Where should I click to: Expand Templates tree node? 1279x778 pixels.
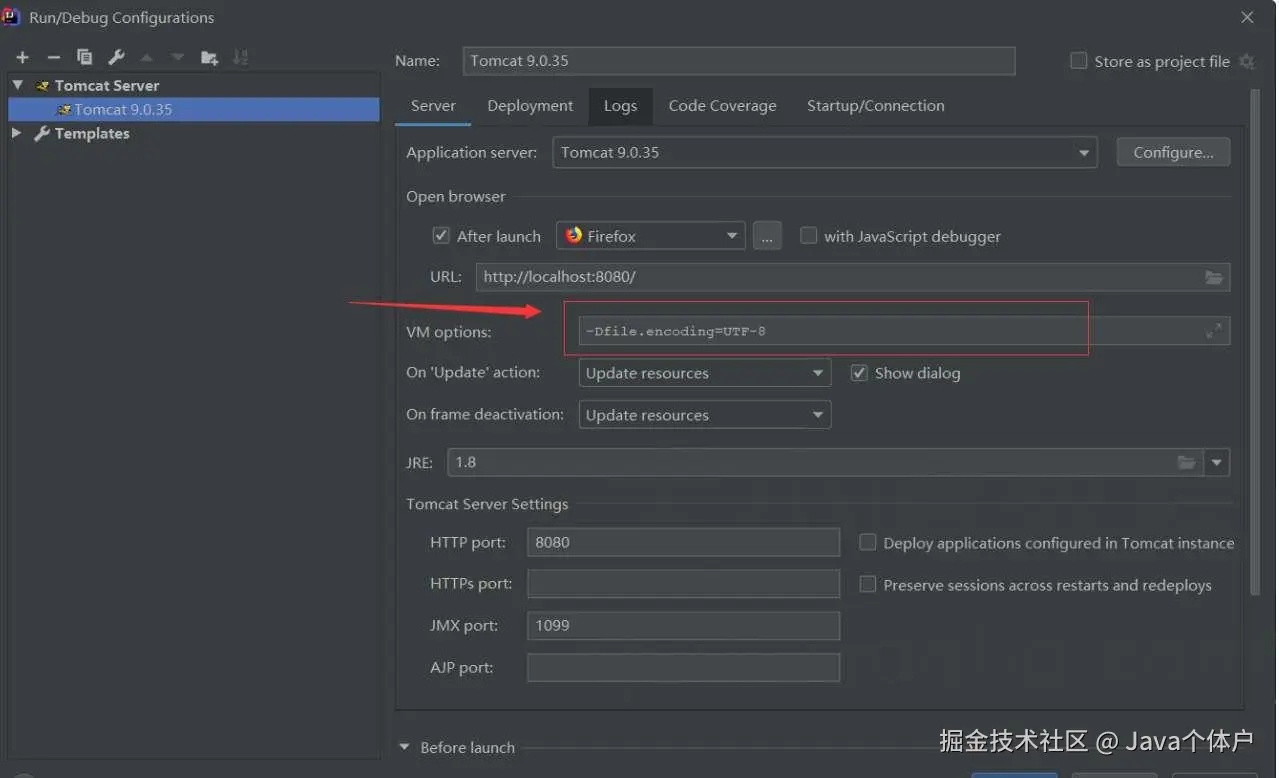[17, 133]
